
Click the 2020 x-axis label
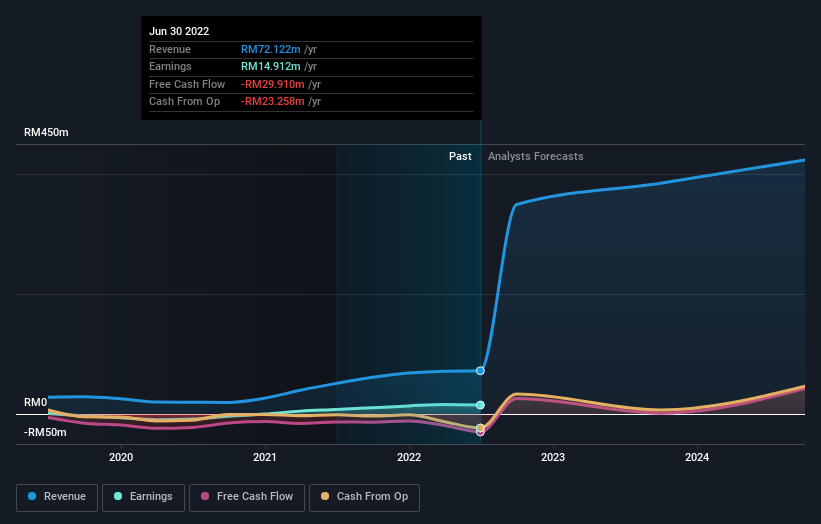click(x=121, y=457)
